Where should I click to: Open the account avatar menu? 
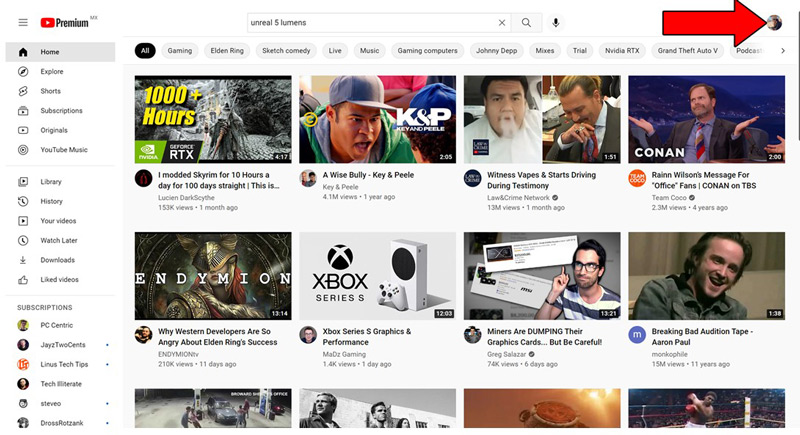coord(774,22)
